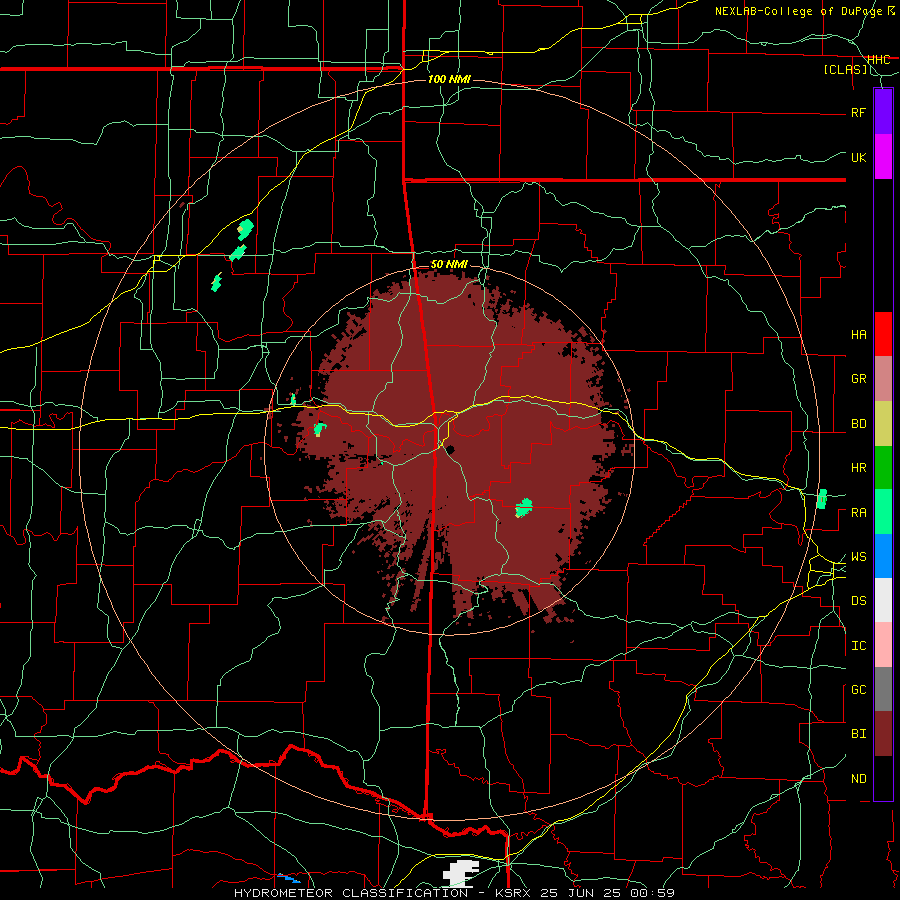This screenshot has width=900, height=900.
Task: Click the "DS" legend label
Action: (x=858, y=601)
